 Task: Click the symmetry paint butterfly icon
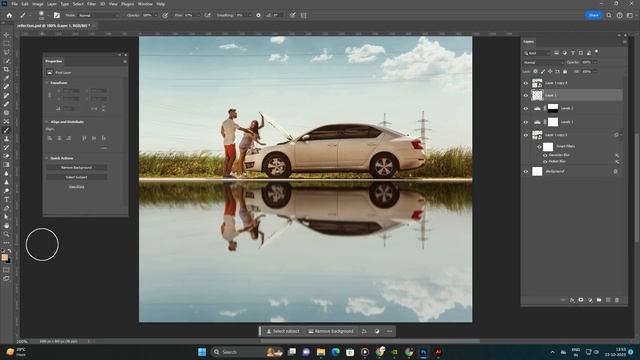tap(303, 15)
